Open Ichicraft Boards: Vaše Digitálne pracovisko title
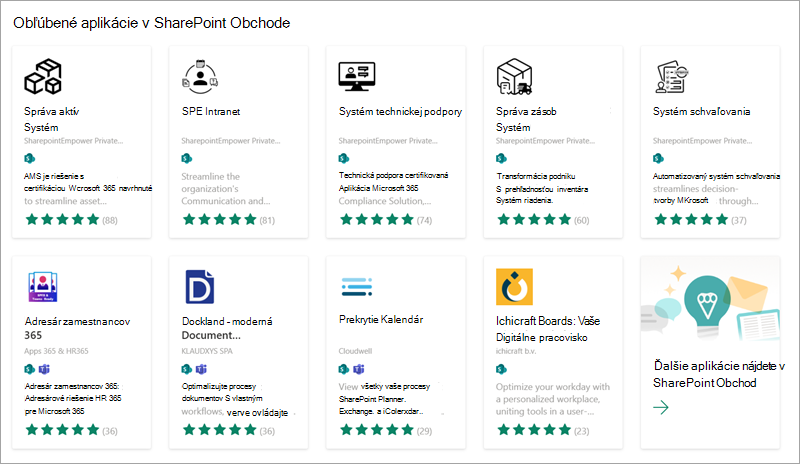 (548, 329)
